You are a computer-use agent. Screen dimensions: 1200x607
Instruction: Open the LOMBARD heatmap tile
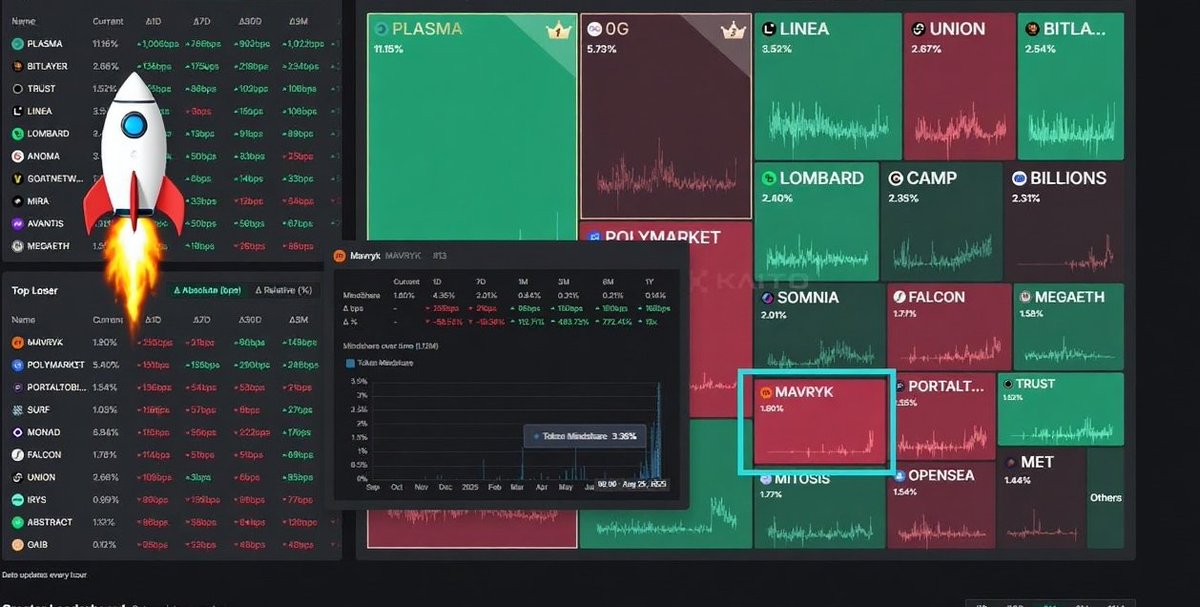click(x=816, y=221)
